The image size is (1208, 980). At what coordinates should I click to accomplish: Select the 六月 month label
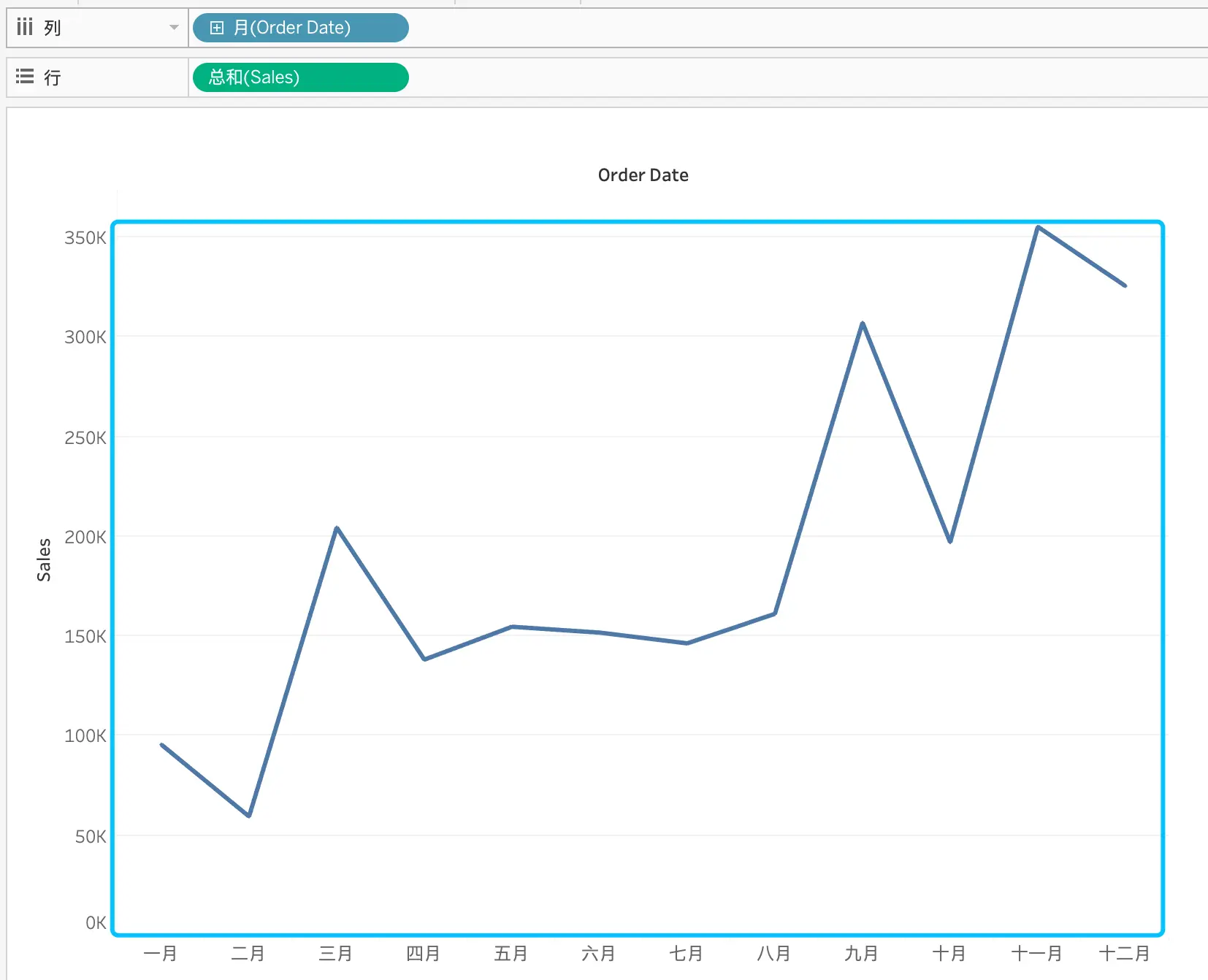(599, 954)
